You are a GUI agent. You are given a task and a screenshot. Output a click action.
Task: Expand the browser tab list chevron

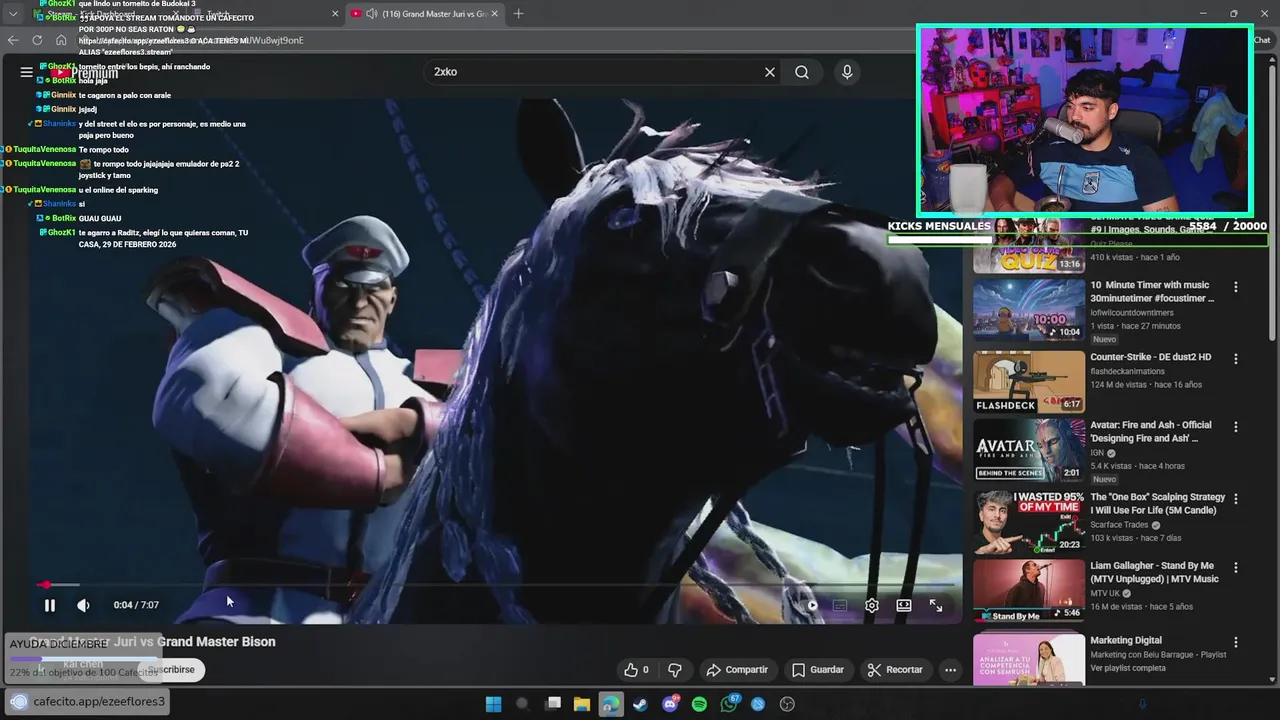coord(13,14)
